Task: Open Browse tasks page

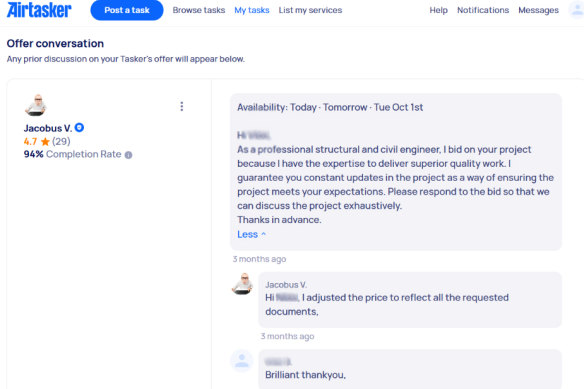Action: [199, 10]
